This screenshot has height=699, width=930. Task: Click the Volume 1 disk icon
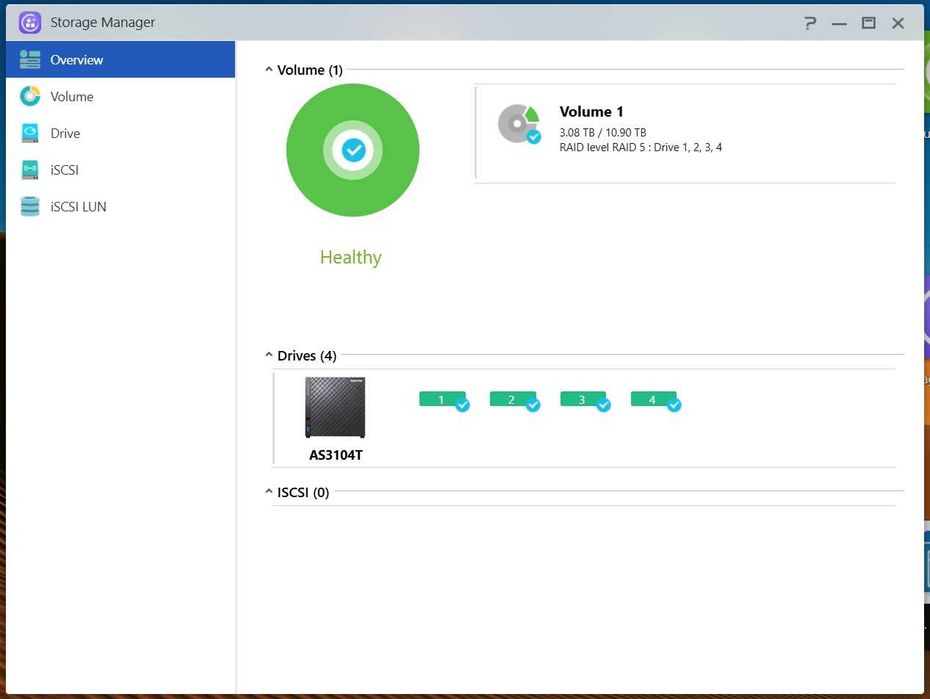[x=519, y=124]
